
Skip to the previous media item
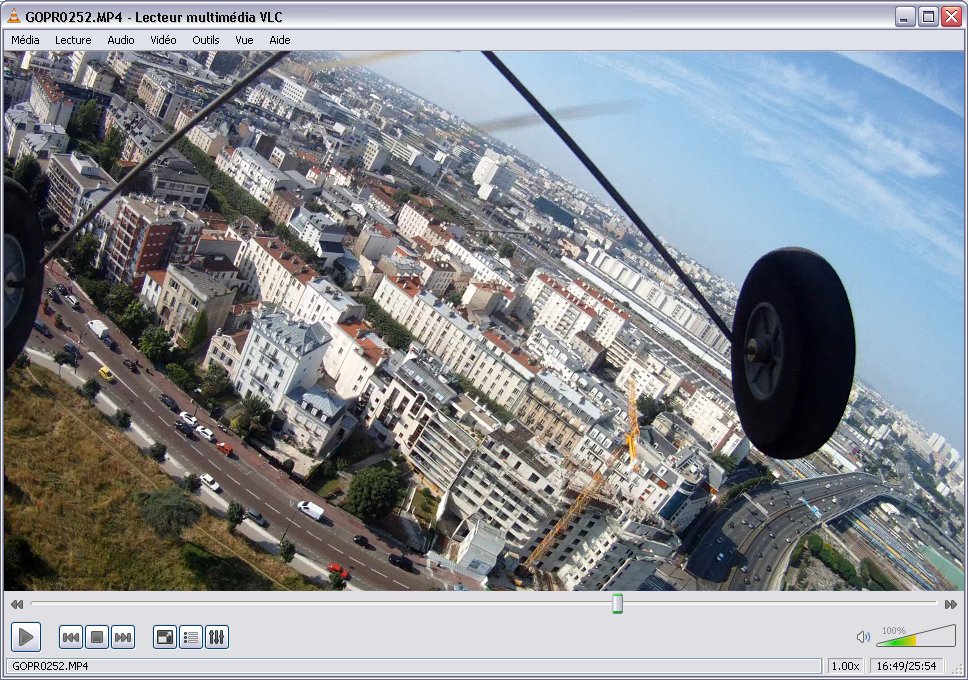click(x=71, y=637)
